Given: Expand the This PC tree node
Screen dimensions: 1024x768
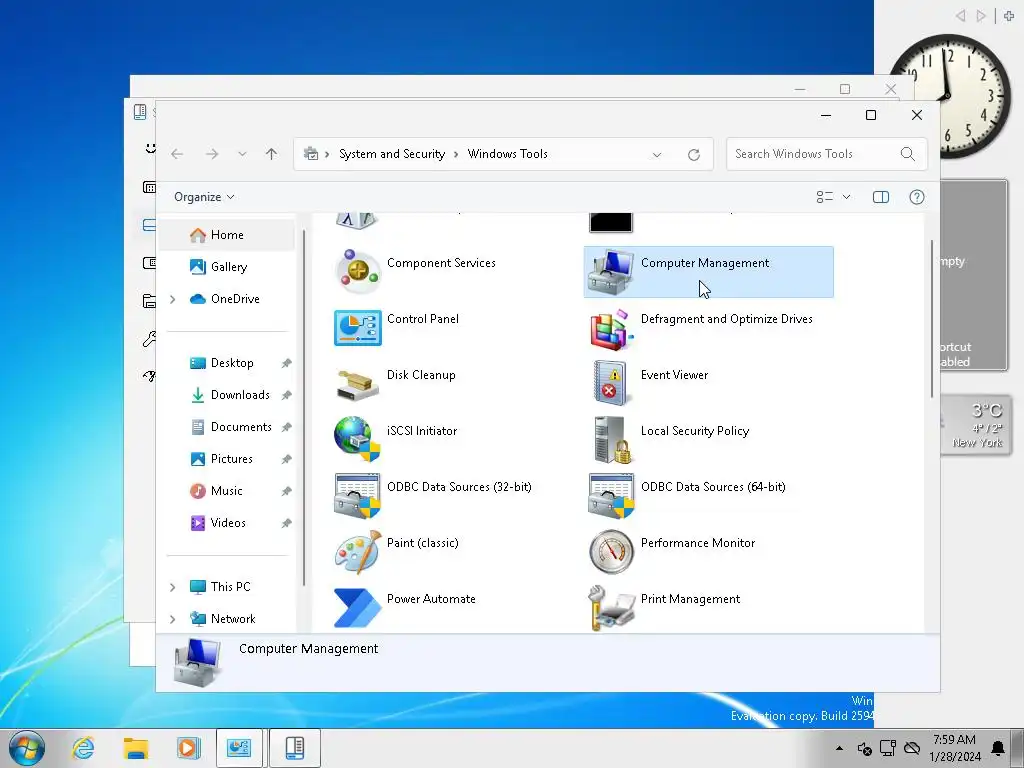Looking at the screenshot, I should 172,587.
